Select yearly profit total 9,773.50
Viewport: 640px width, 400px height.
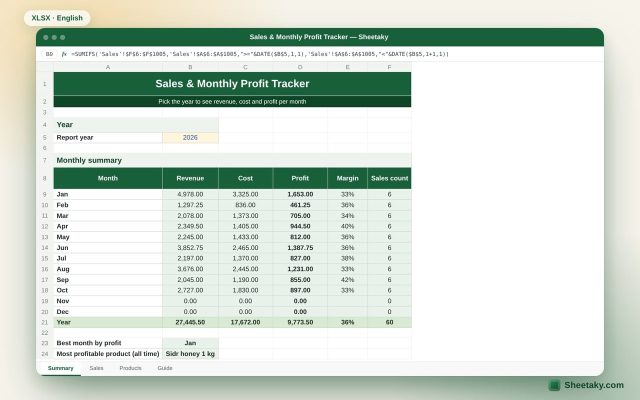pos(300,322)
